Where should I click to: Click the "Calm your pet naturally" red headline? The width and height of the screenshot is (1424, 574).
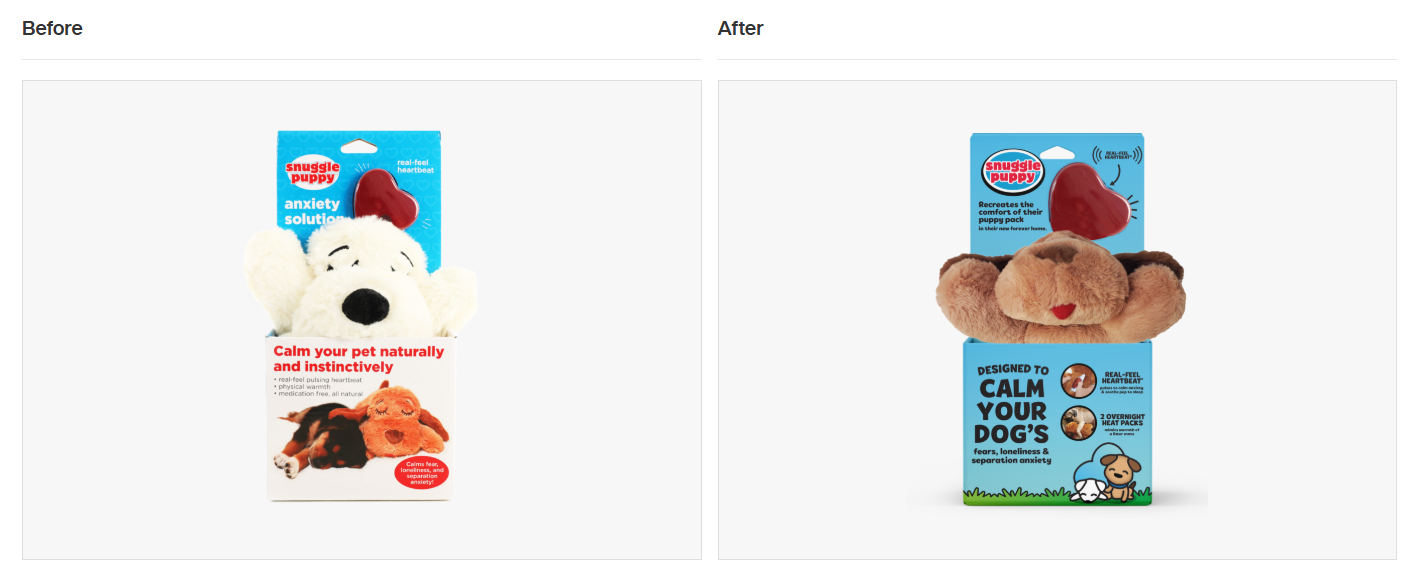tap(359, 359)
